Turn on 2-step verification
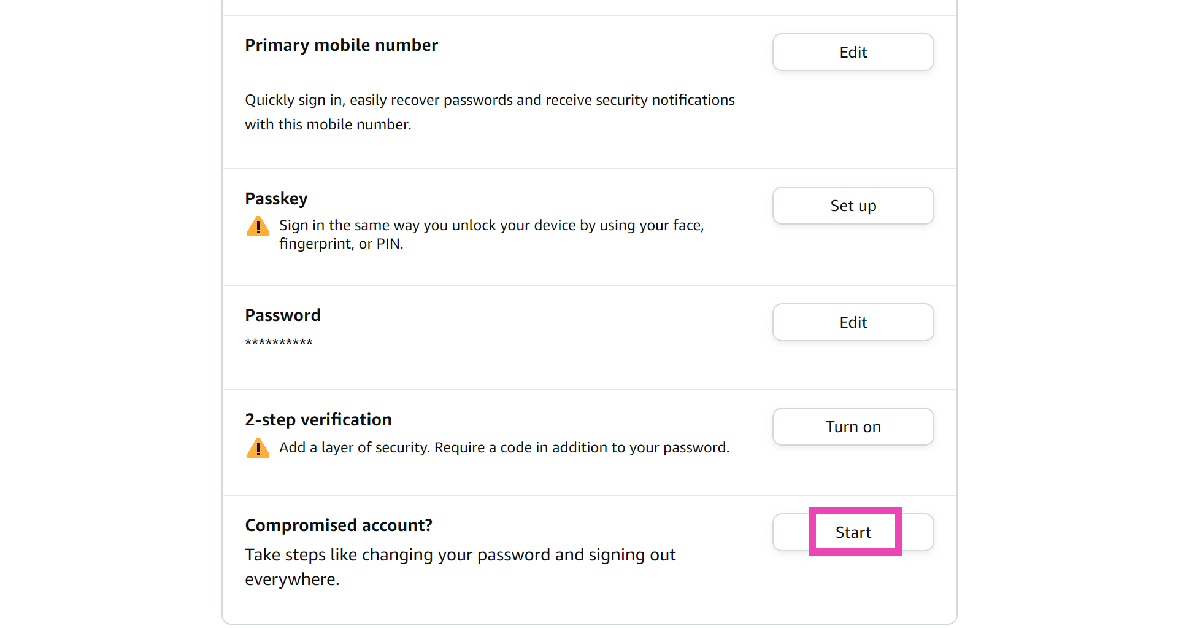1200x628 pixels. click(x=853, y=426)
